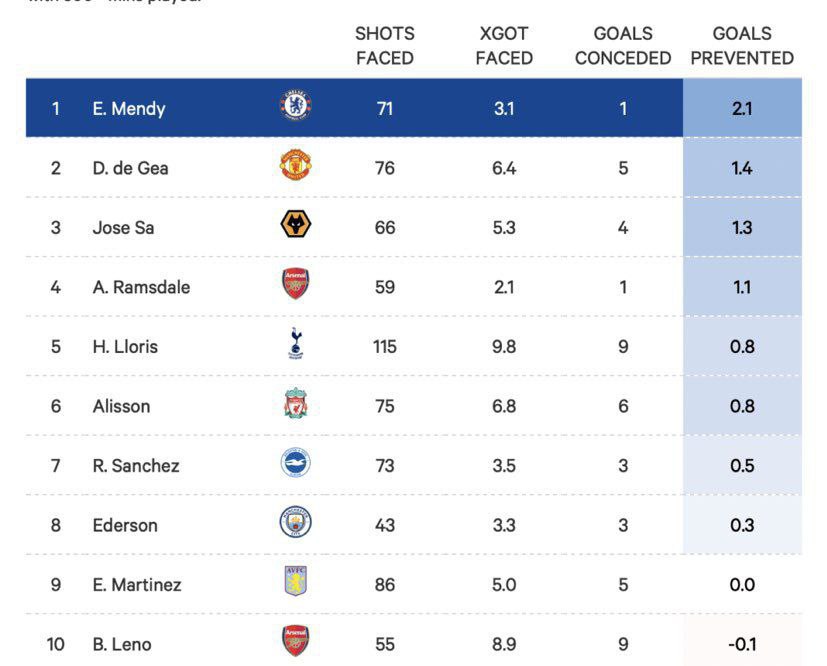Click Ramsdale's Arsenal crest
Screen dimensions: 827x666
295,284
